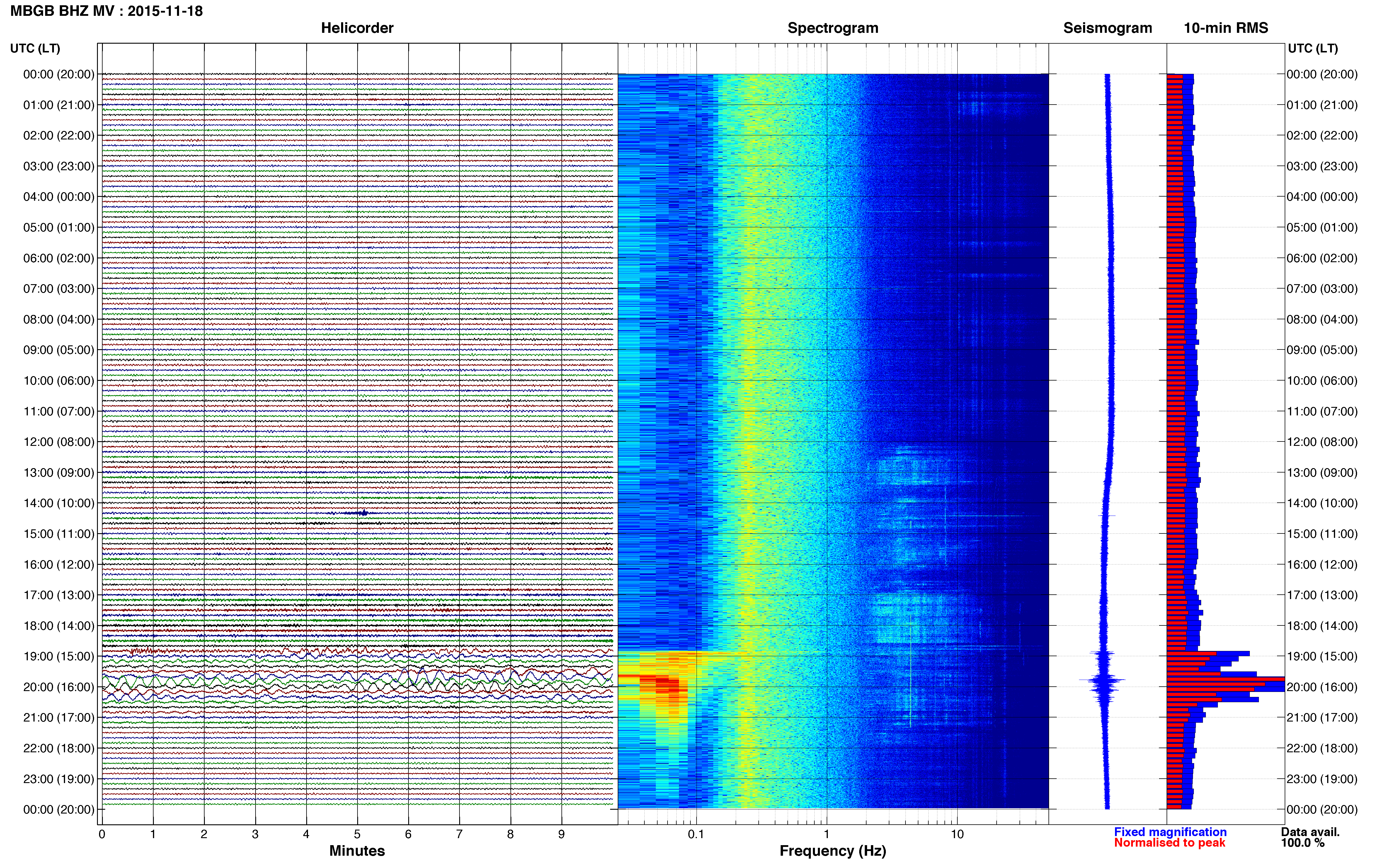Select '23:00 (19:00)' on the right time axis
This screenshot has height=868, width=1389.
click(x=1322, y=779)
